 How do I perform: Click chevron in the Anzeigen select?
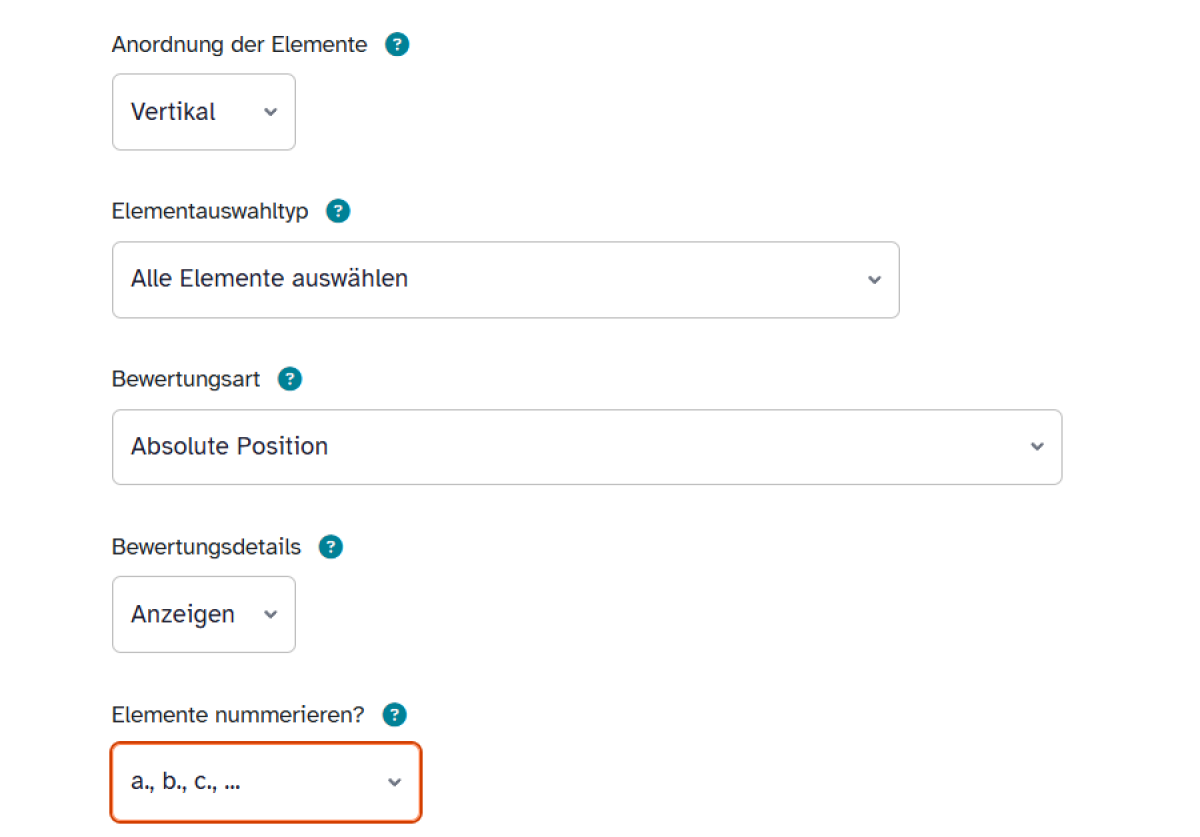coord(270,615)
